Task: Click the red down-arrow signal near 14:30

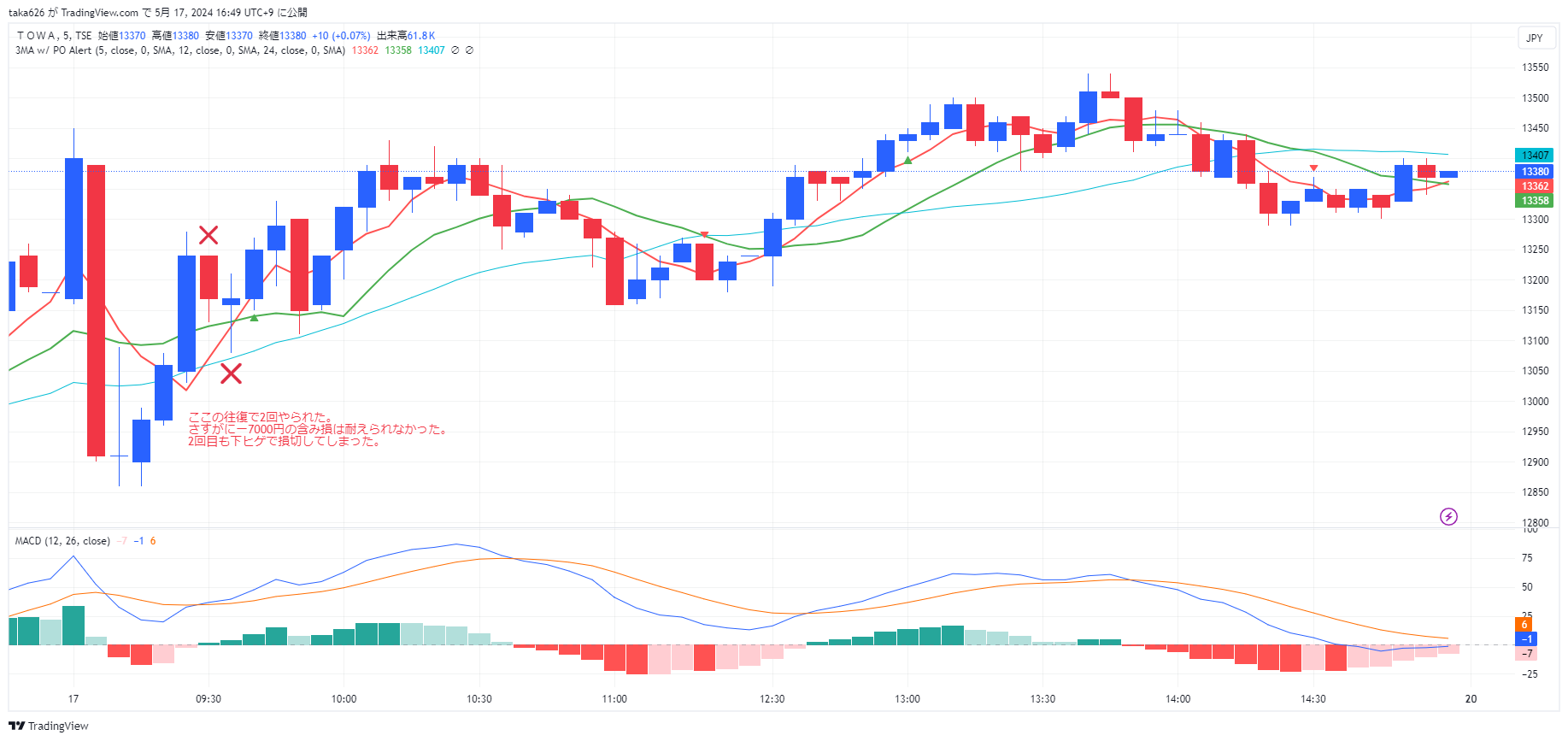Action: point(1313,168)
